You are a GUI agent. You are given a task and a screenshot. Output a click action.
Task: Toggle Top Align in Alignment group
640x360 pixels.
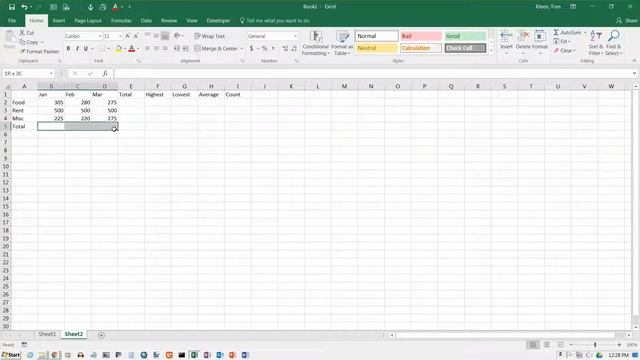(x=147, y=36)
